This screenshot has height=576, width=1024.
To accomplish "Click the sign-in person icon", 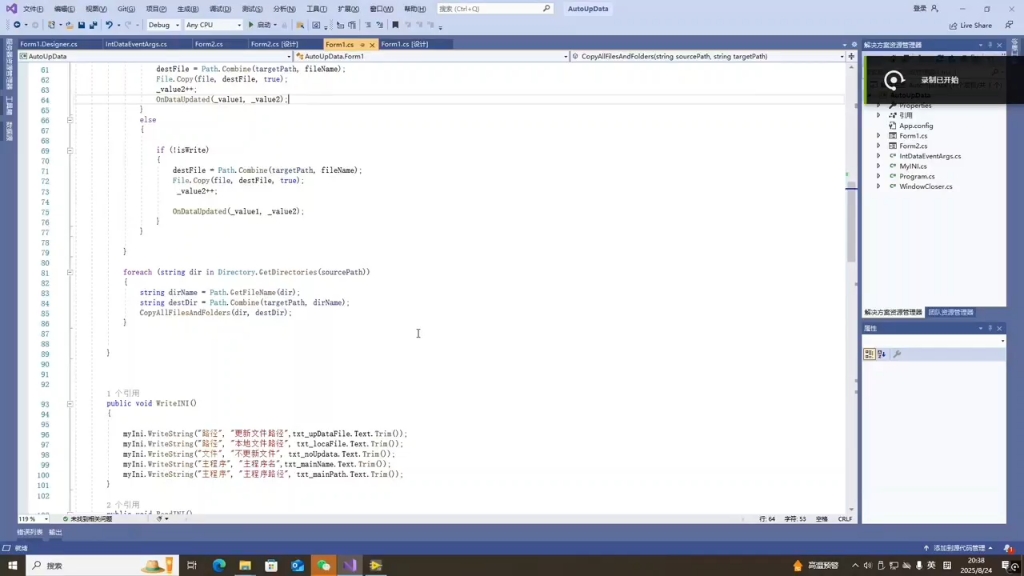I will point(935,8).
